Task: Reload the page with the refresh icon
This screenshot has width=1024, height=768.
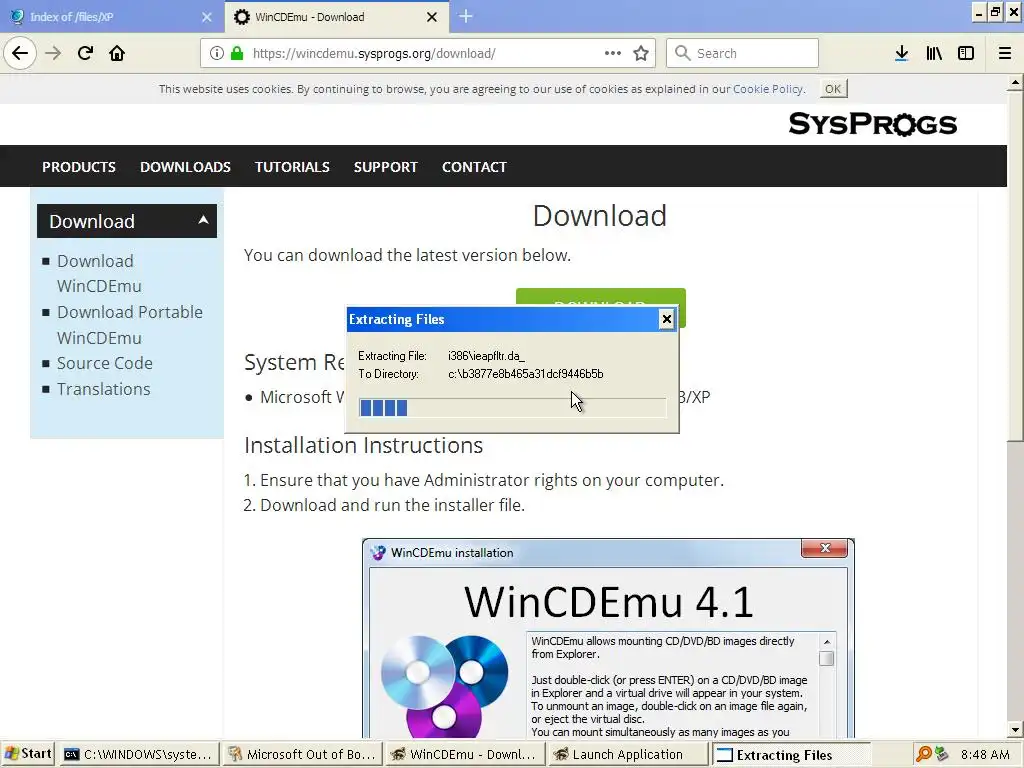Action: pos(85,53)
